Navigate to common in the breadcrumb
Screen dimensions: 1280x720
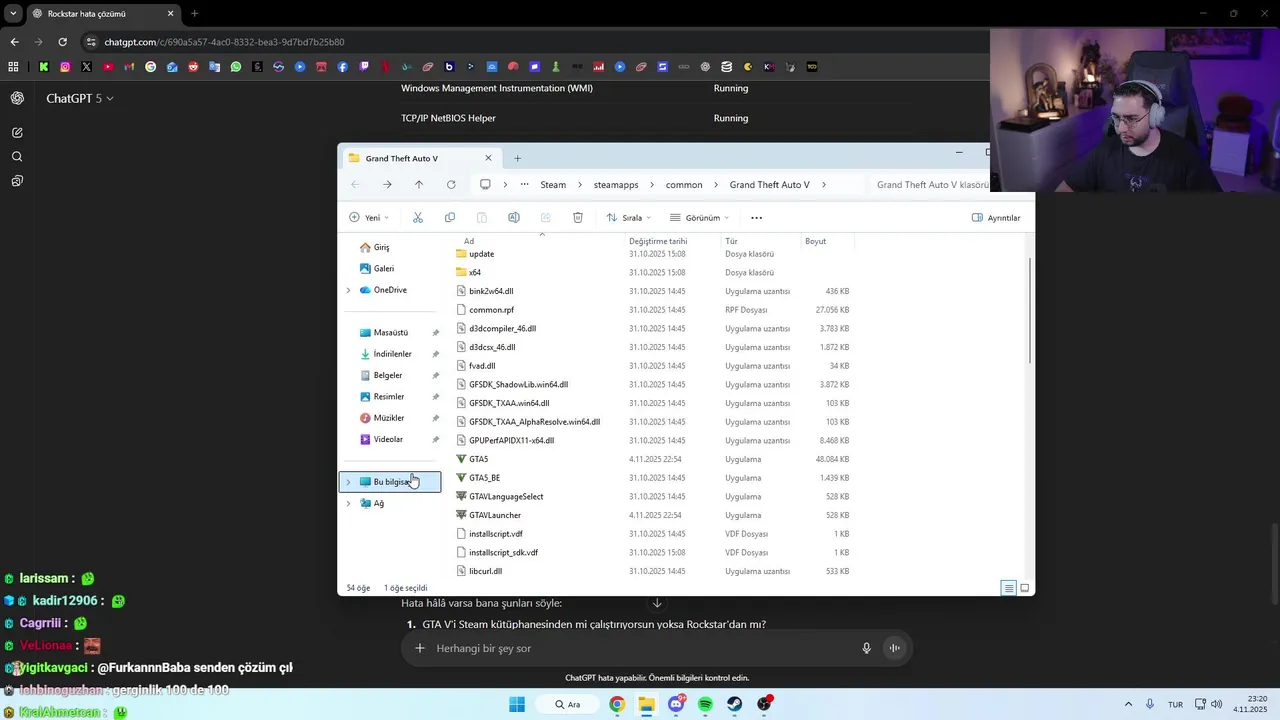coord(684,185)
